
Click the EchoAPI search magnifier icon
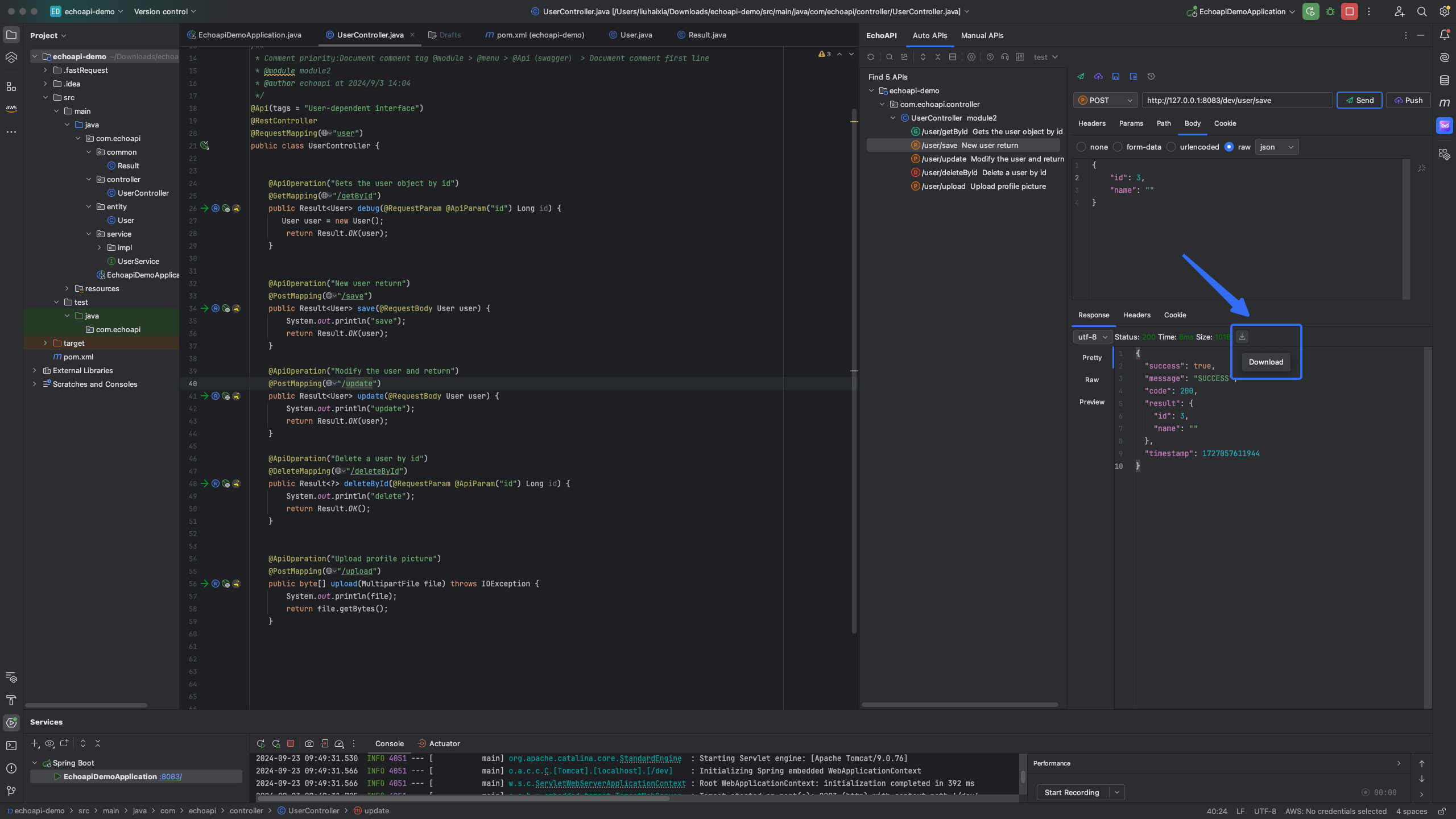tap(890, 57)
